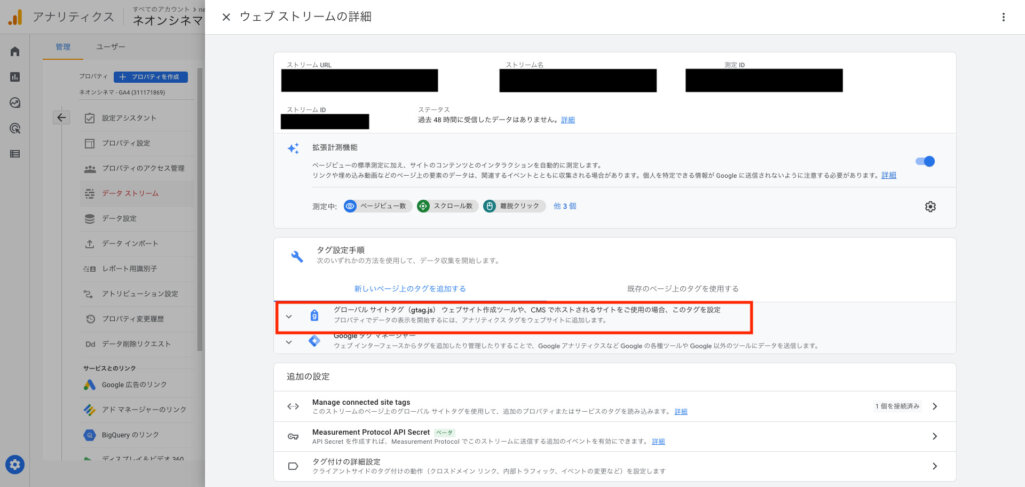
Task: Click the 1 個を接続済み badge
Action: click(x=897, y=407)
